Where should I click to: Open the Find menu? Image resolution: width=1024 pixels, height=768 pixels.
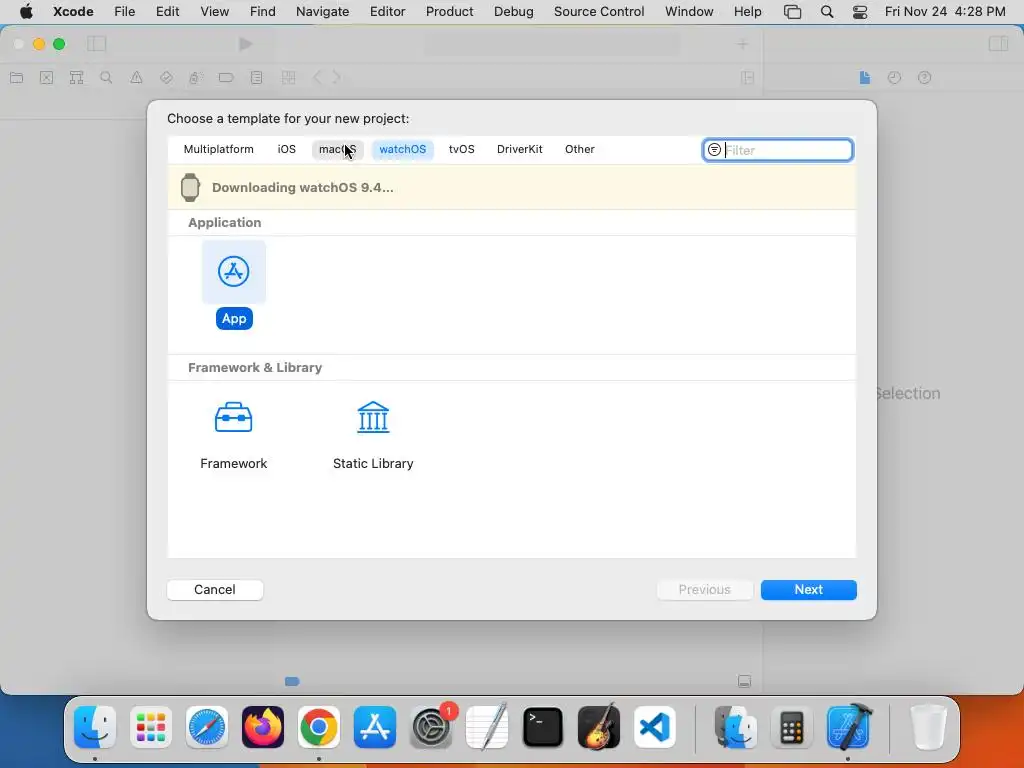(x=263, y=11)
